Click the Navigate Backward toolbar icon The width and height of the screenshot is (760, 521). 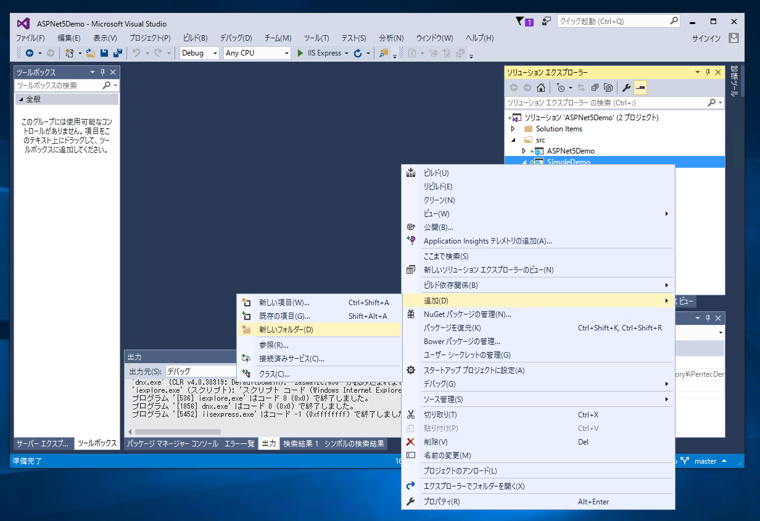(x=30, y=53)
